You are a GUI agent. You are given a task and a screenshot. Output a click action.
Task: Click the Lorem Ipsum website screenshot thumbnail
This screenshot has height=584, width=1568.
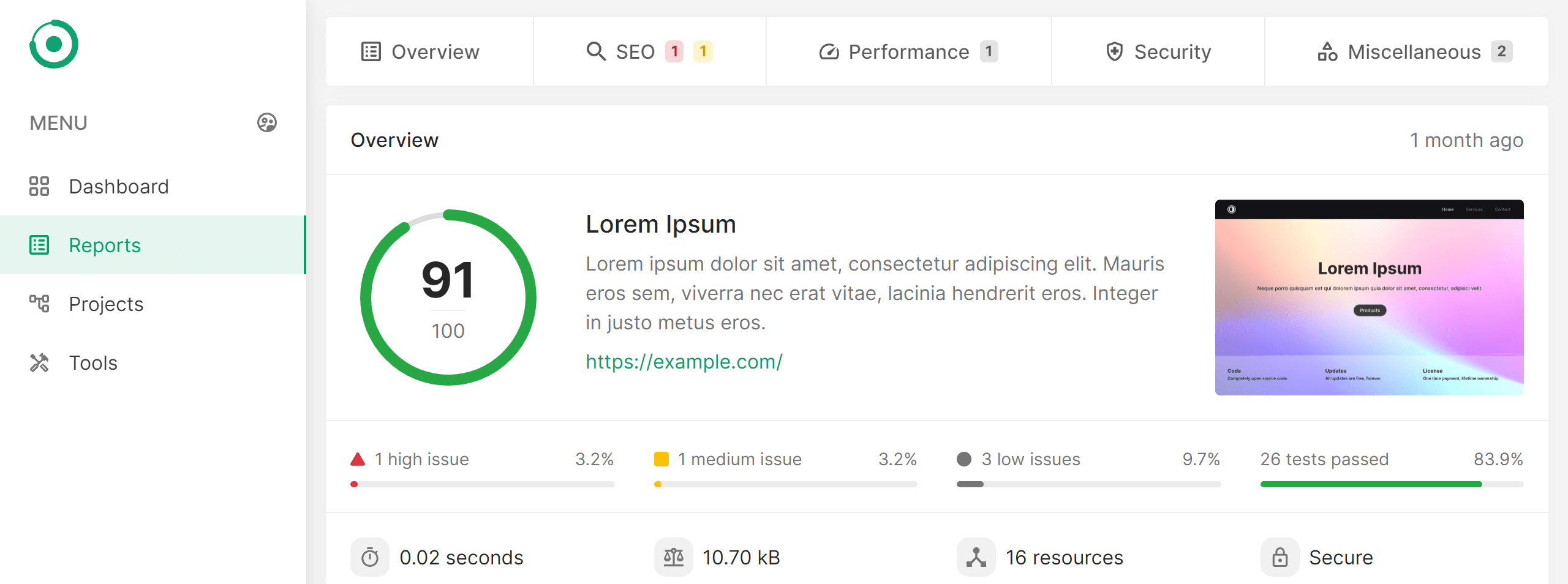1369,298
